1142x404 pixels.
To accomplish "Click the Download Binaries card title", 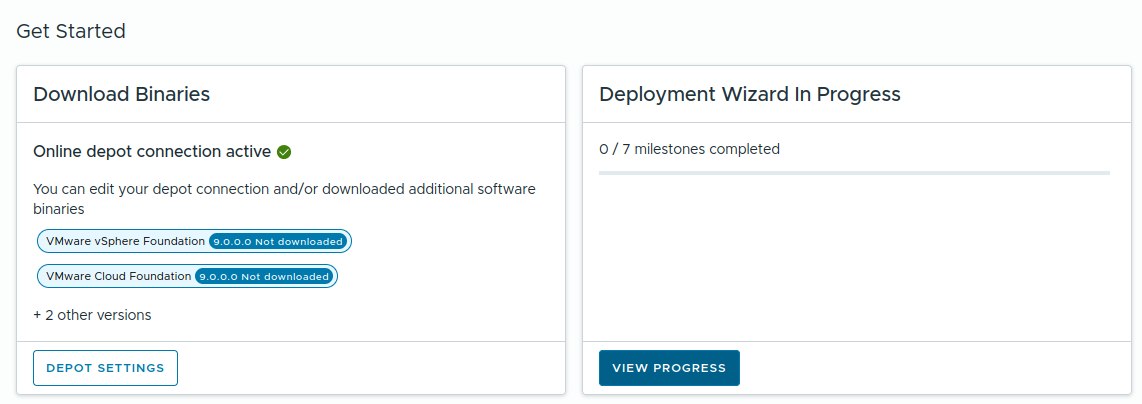I will pyautogui.click(x=121, y=94).
